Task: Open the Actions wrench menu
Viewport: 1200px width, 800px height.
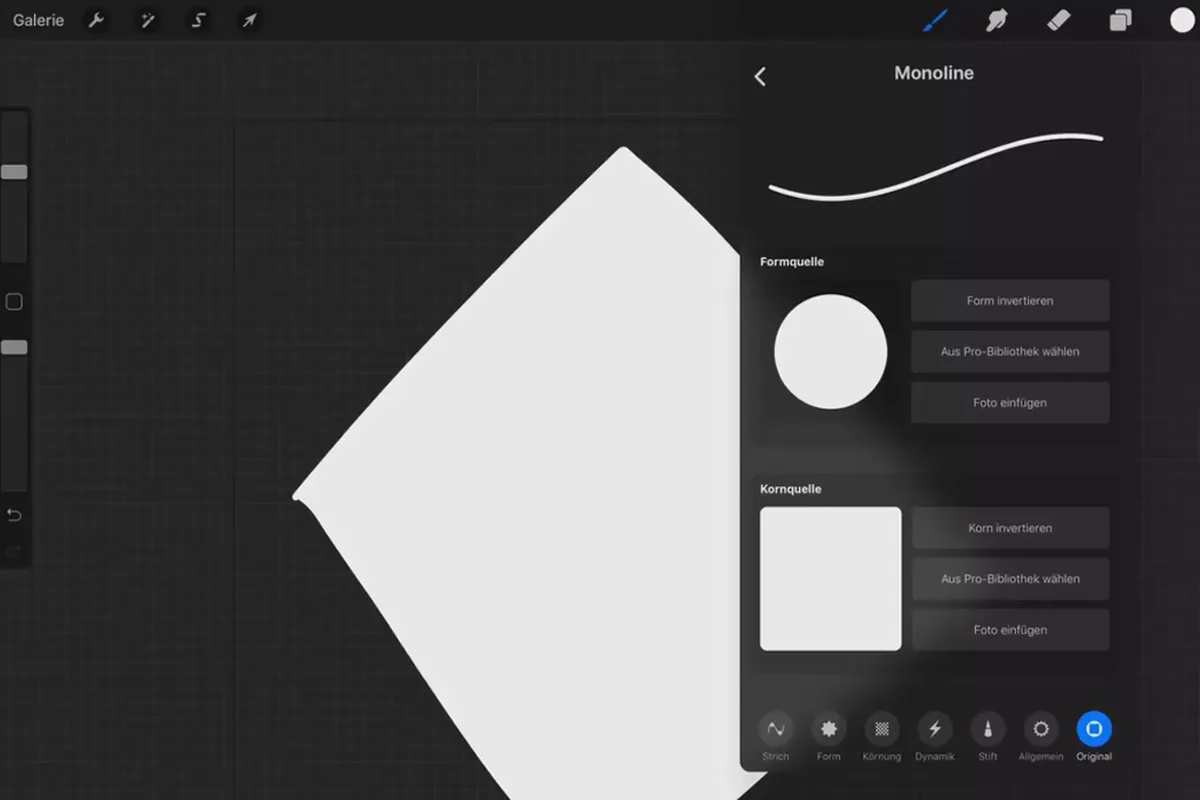Action: (97, 20)
